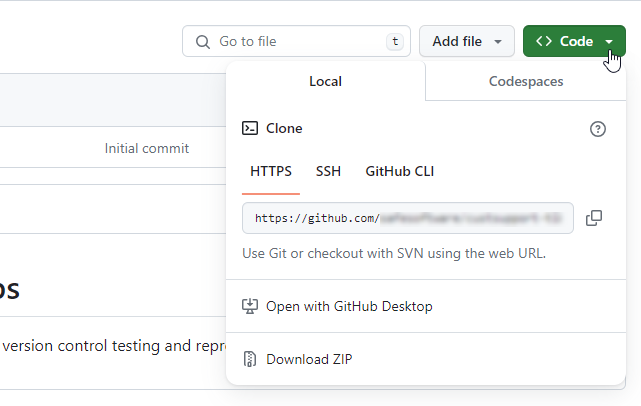
Task: Click the angle-brackets icon on Code button
Action: 544,42
